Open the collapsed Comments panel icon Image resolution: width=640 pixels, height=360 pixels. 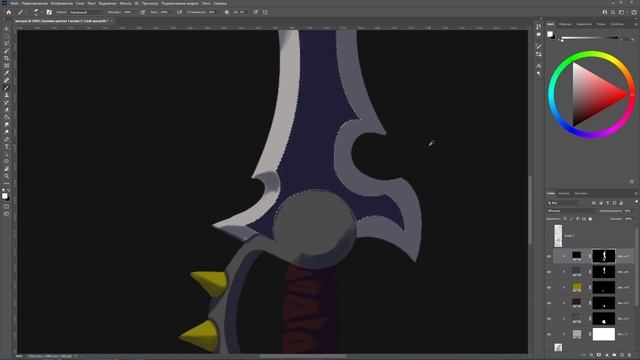pyautogui.click(x=539, y=35)
